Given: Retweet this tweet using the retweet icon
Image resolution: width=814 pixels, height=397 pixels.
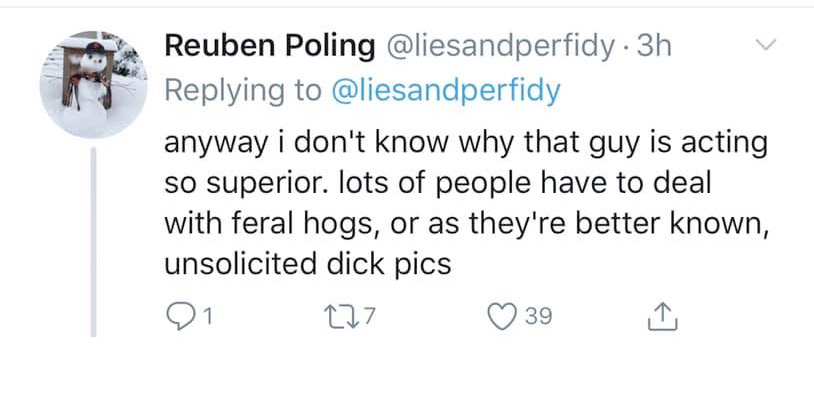Looking at the screenshot, I should pyautogui.click(x=340, y=316).
